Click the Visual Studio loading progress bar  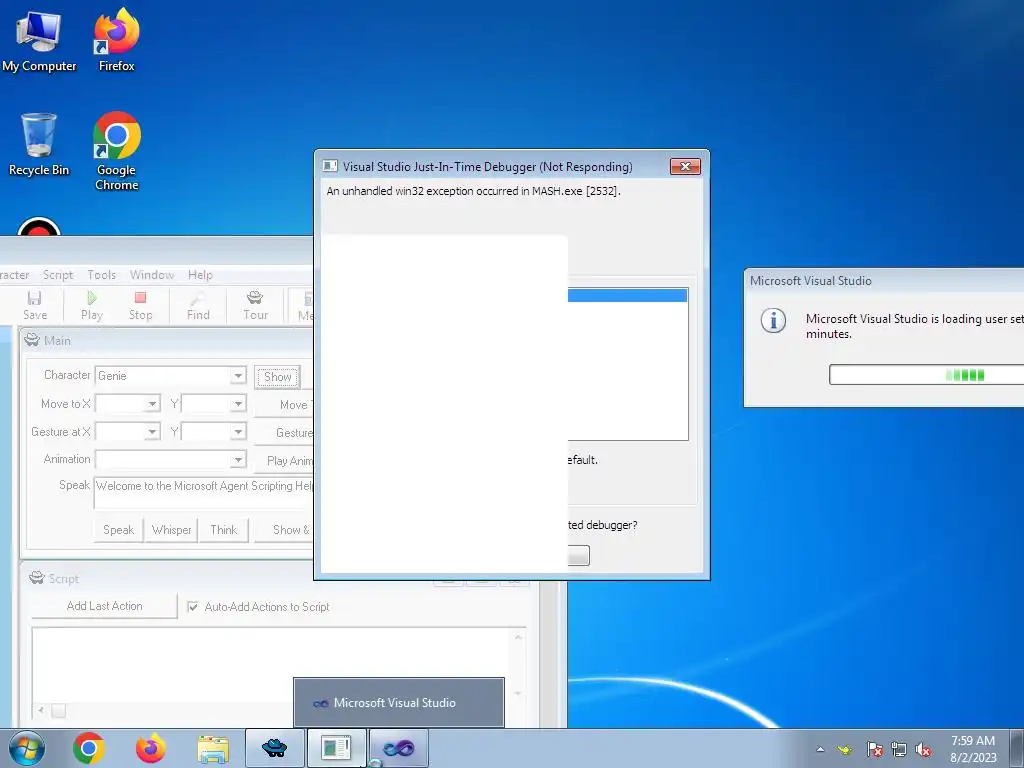tap(926, 375)
